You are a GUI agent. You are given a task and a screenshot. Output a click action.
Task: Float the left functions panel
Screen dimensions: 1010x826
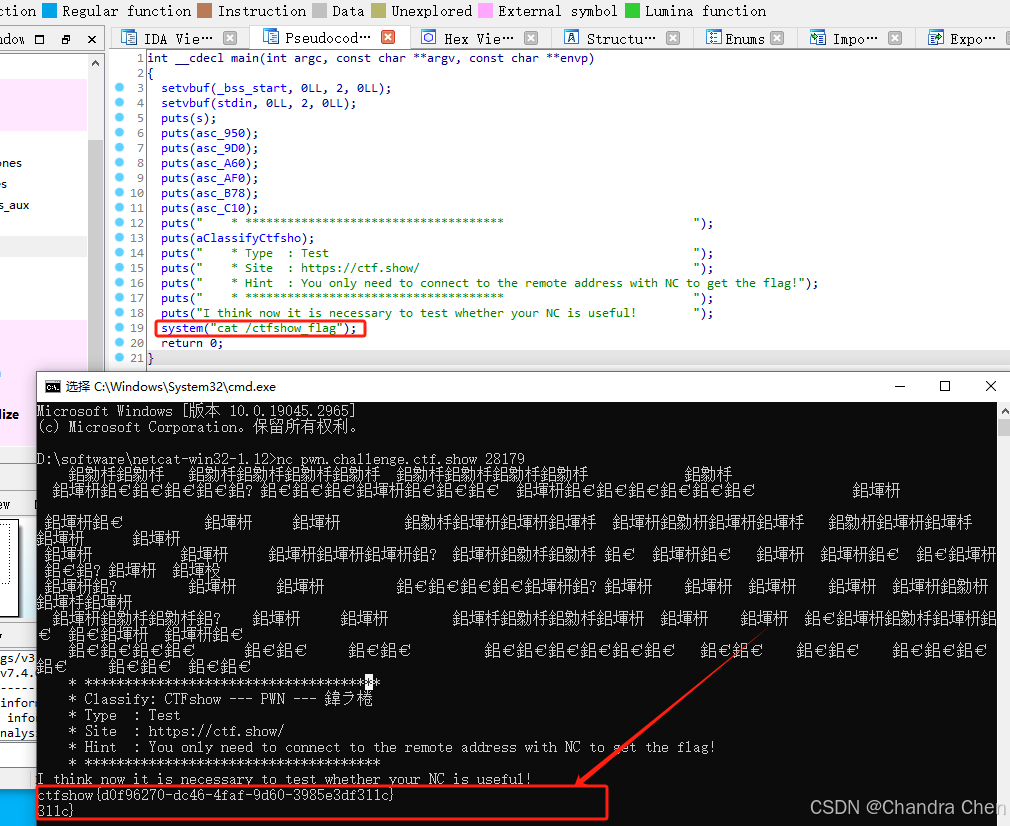click(39, 39)
